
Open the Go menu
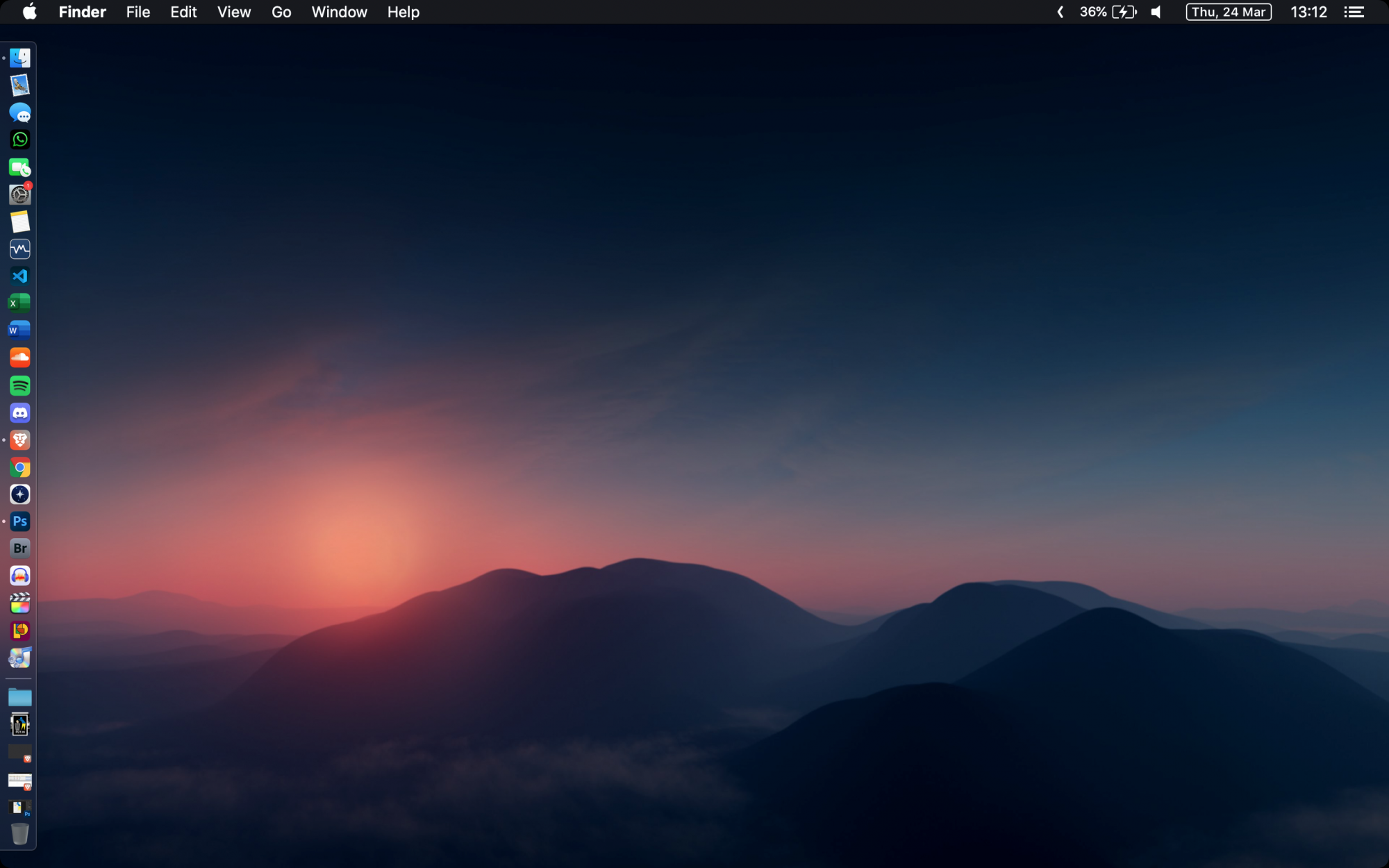281,12
